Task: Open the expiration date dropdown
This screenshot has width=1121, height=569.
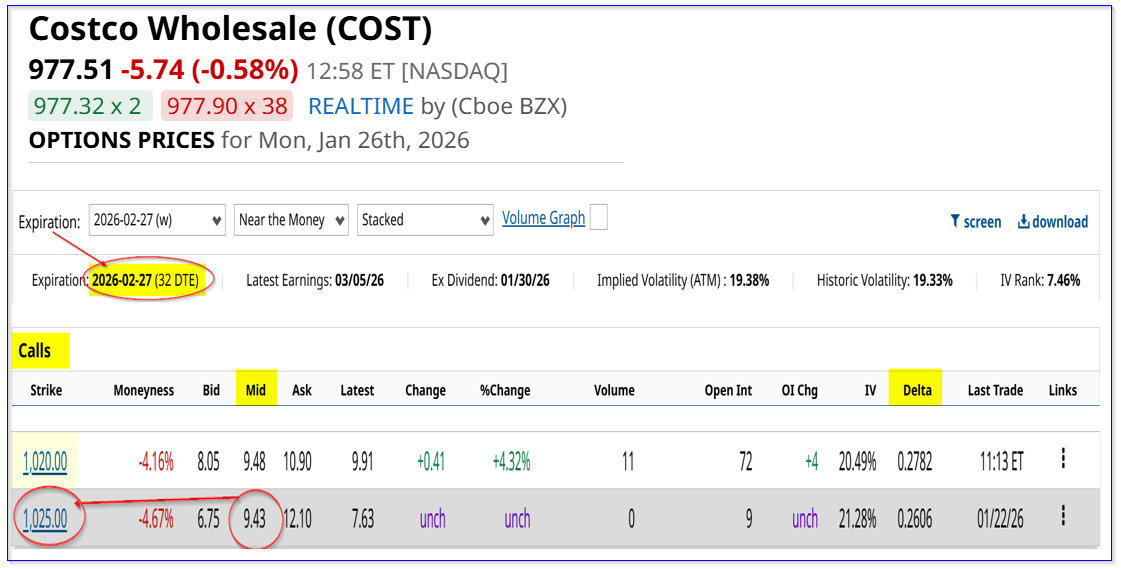Action: tap(157, 220)
